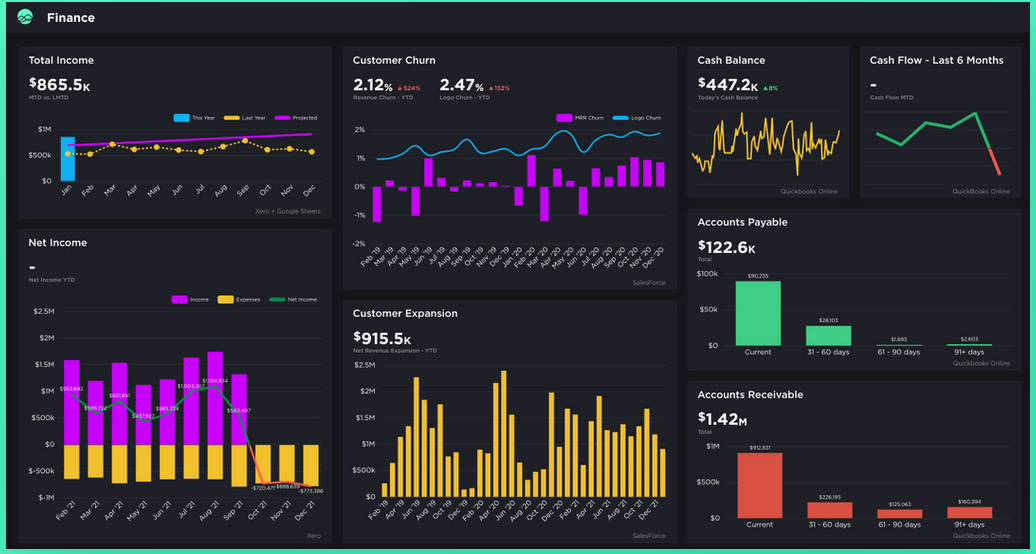Click the Finance dashboard title text
The image size is (1036, 554).
[71, 17]
